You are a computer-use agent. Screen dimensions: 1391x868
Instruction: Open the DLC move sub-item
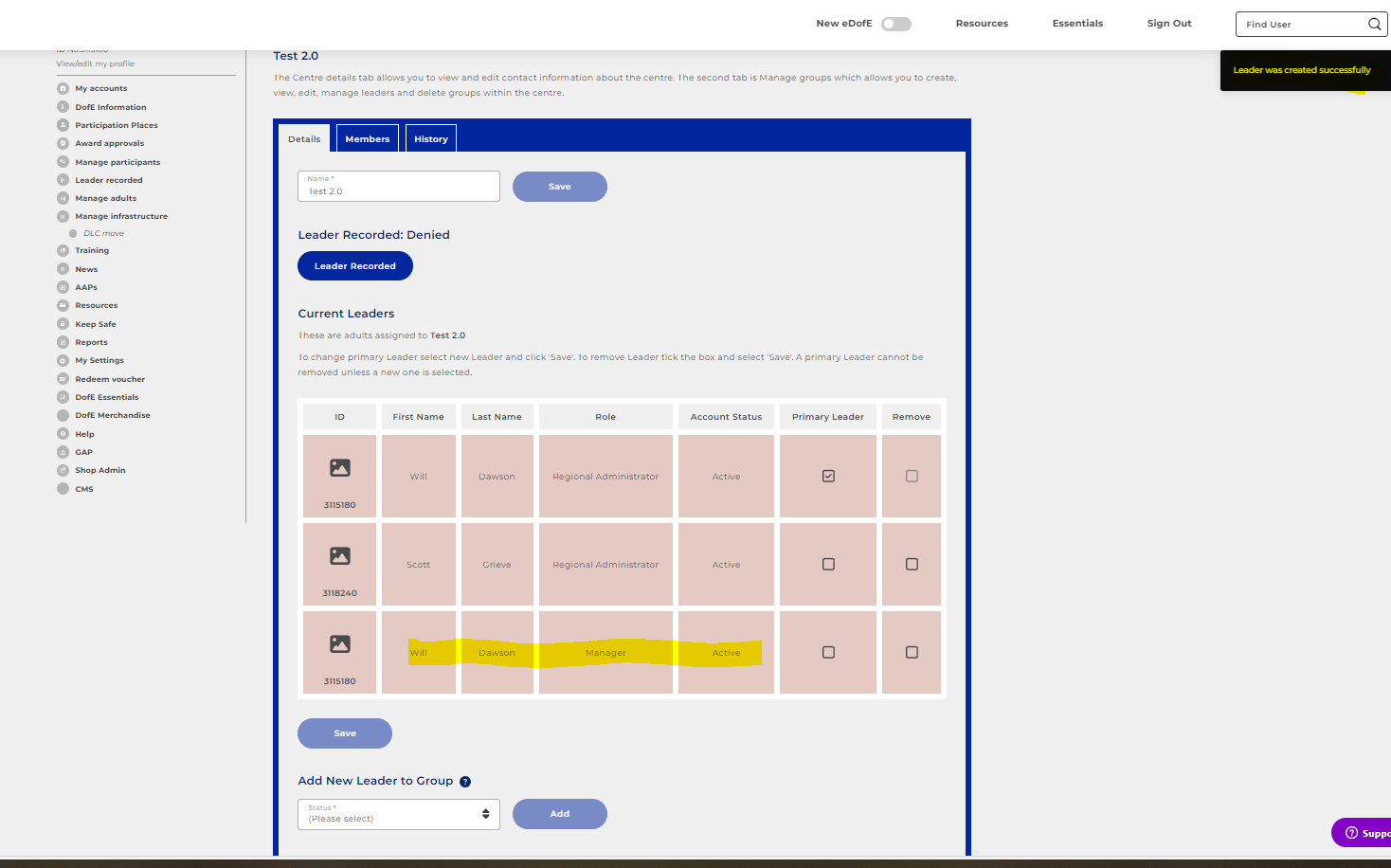[103, 233]
